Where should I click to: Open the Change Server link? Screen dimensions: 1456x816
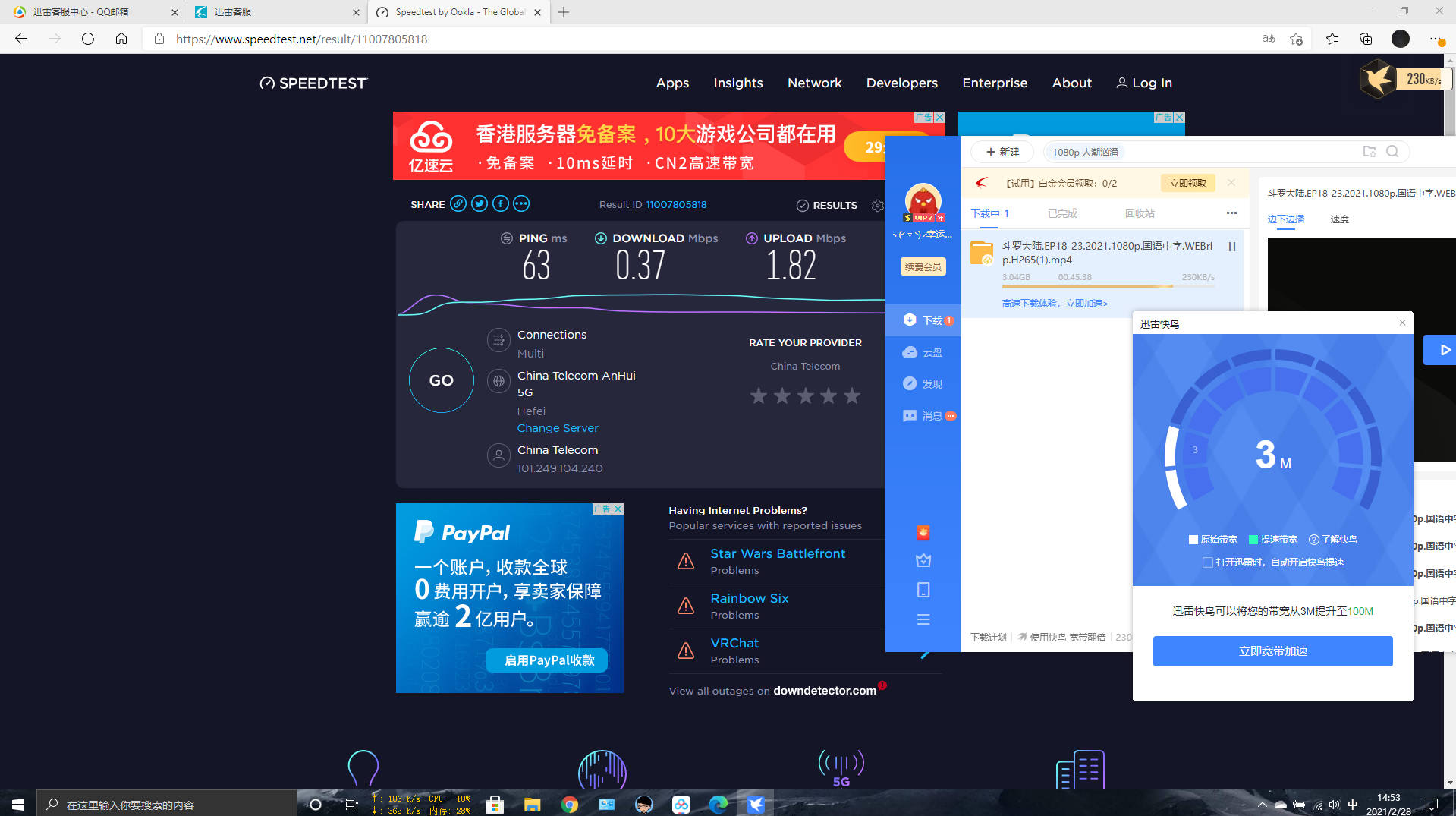click(x=558, y=428)
